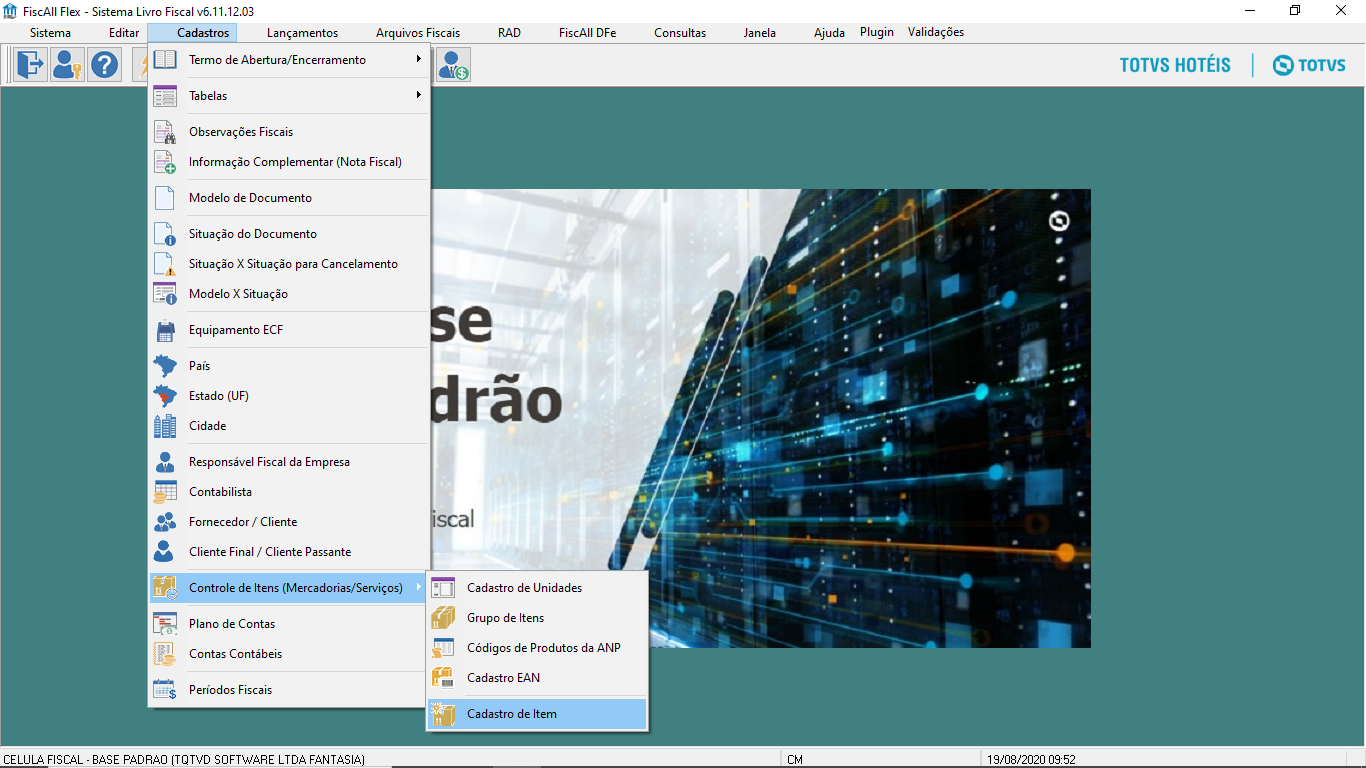The height and width of the screenshot is (768, 1366).
Task: Click the box icon for Grupo de Itens
Action: [x=443, y=618]
